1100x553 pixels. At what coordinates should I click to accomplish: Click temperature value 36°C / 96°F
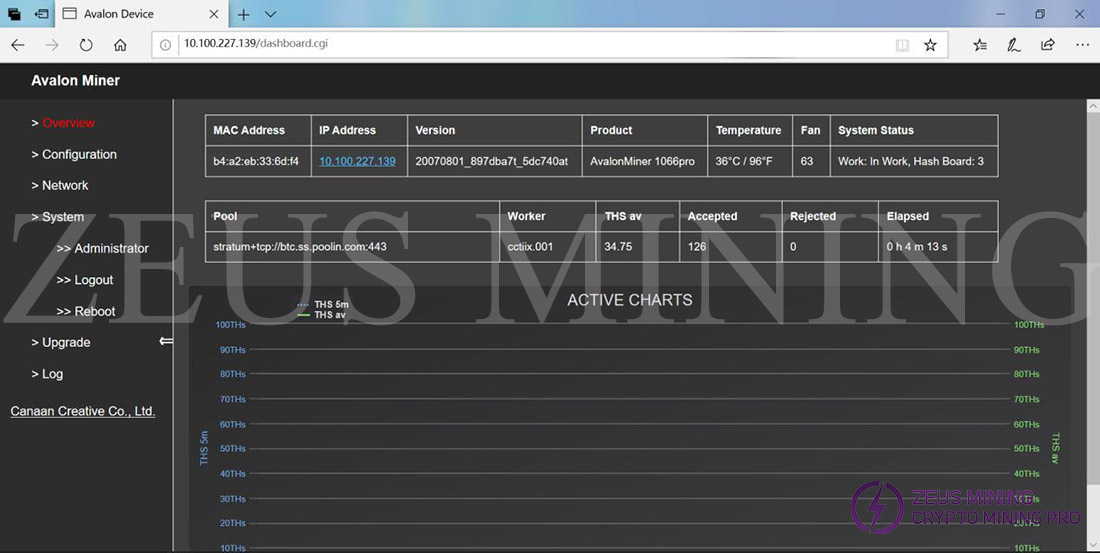[744, 161]
